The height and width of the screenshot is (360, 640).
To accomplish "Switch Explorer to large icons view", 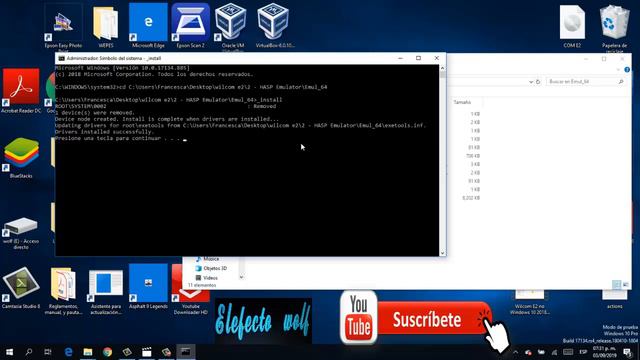I will (x=625, y=284).
